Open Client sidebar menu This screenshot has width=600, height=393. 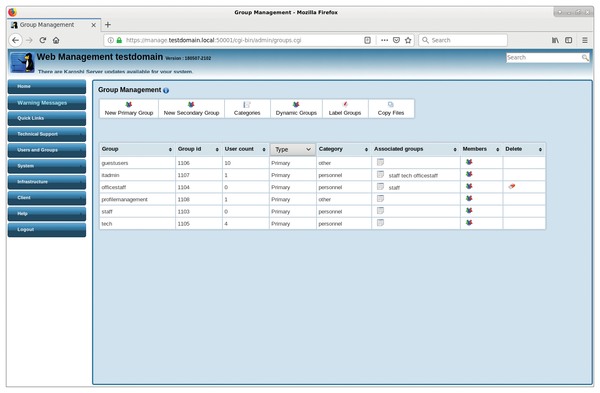point(47,198)
